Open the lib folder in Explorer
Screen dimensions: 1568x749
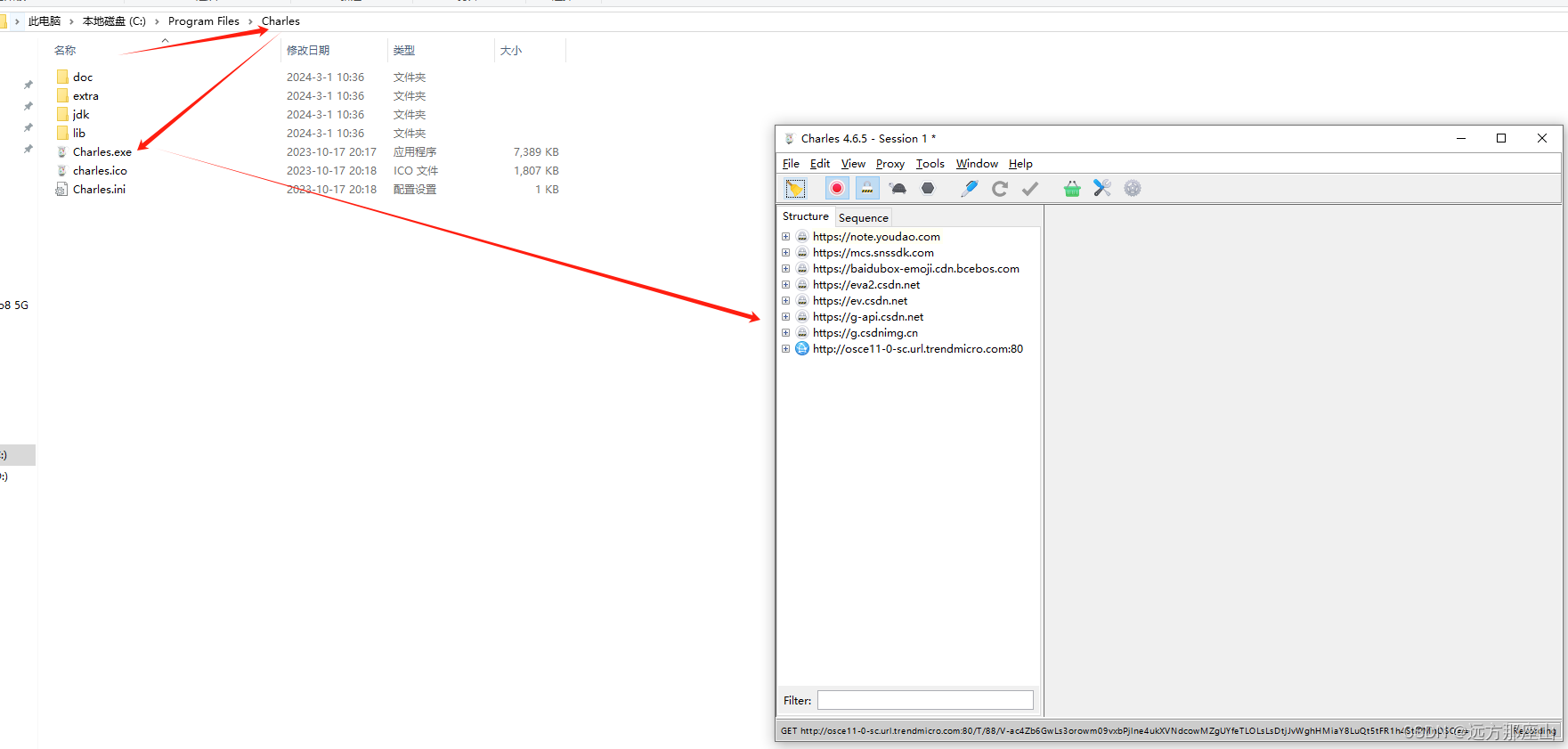pos(79,134)
